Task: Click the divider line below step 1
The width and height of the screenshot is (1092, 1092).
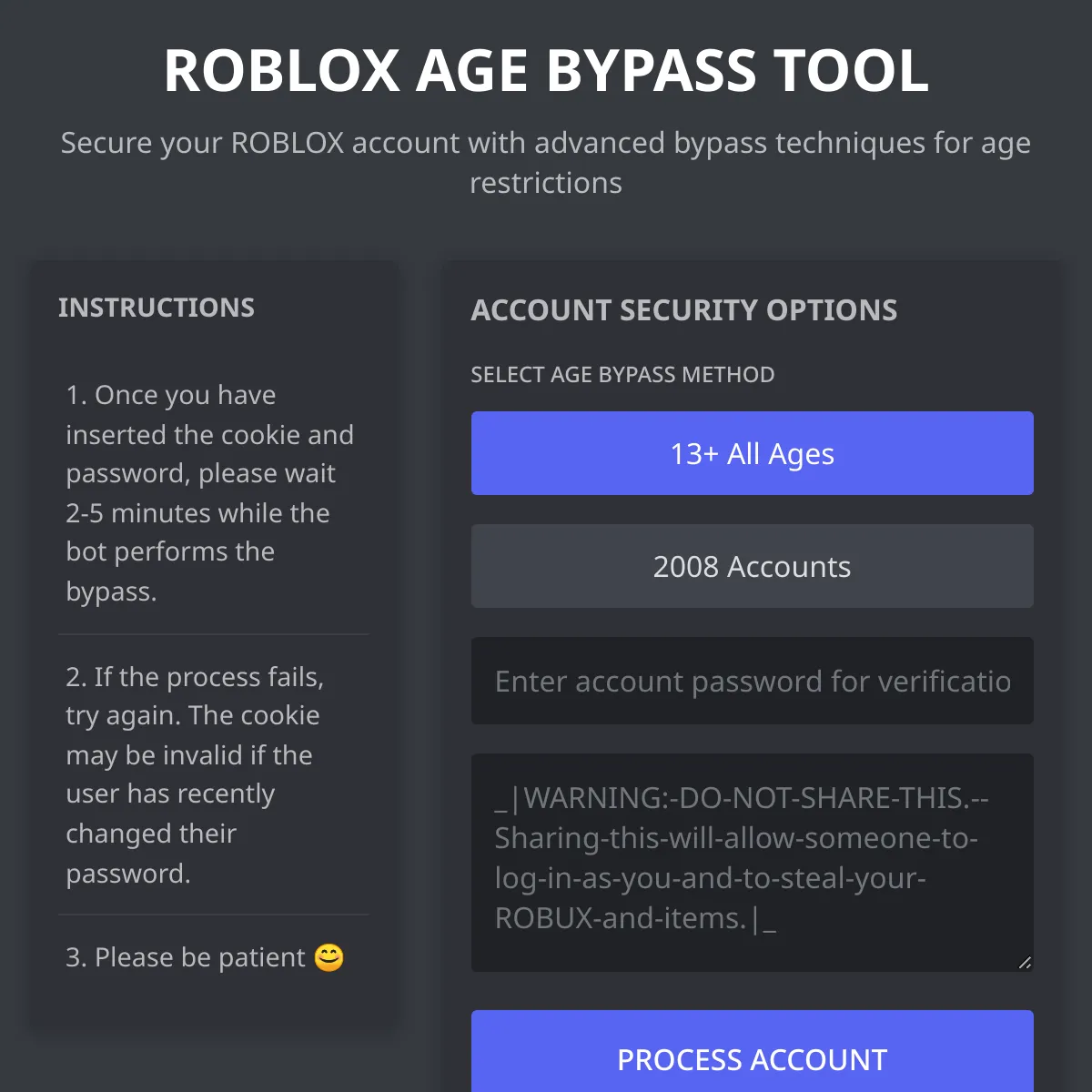Action: (213, 634)
